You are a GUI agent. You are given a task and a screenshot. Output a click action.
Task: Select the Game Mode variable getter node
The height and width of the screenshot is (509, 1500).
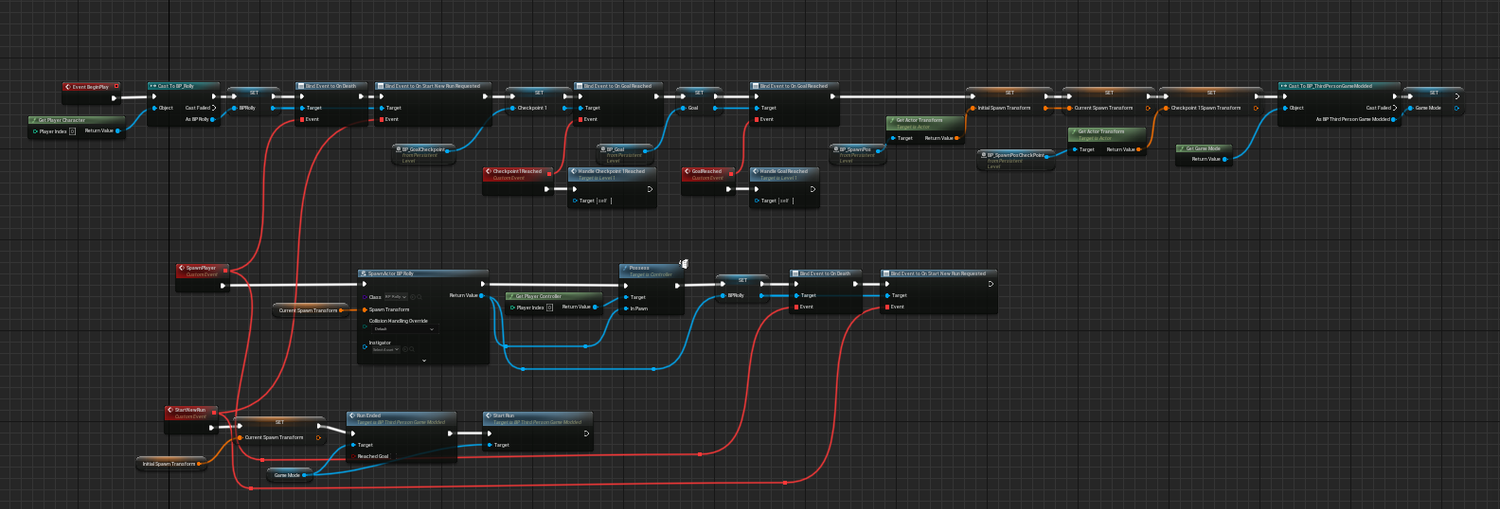click(290, 475)
